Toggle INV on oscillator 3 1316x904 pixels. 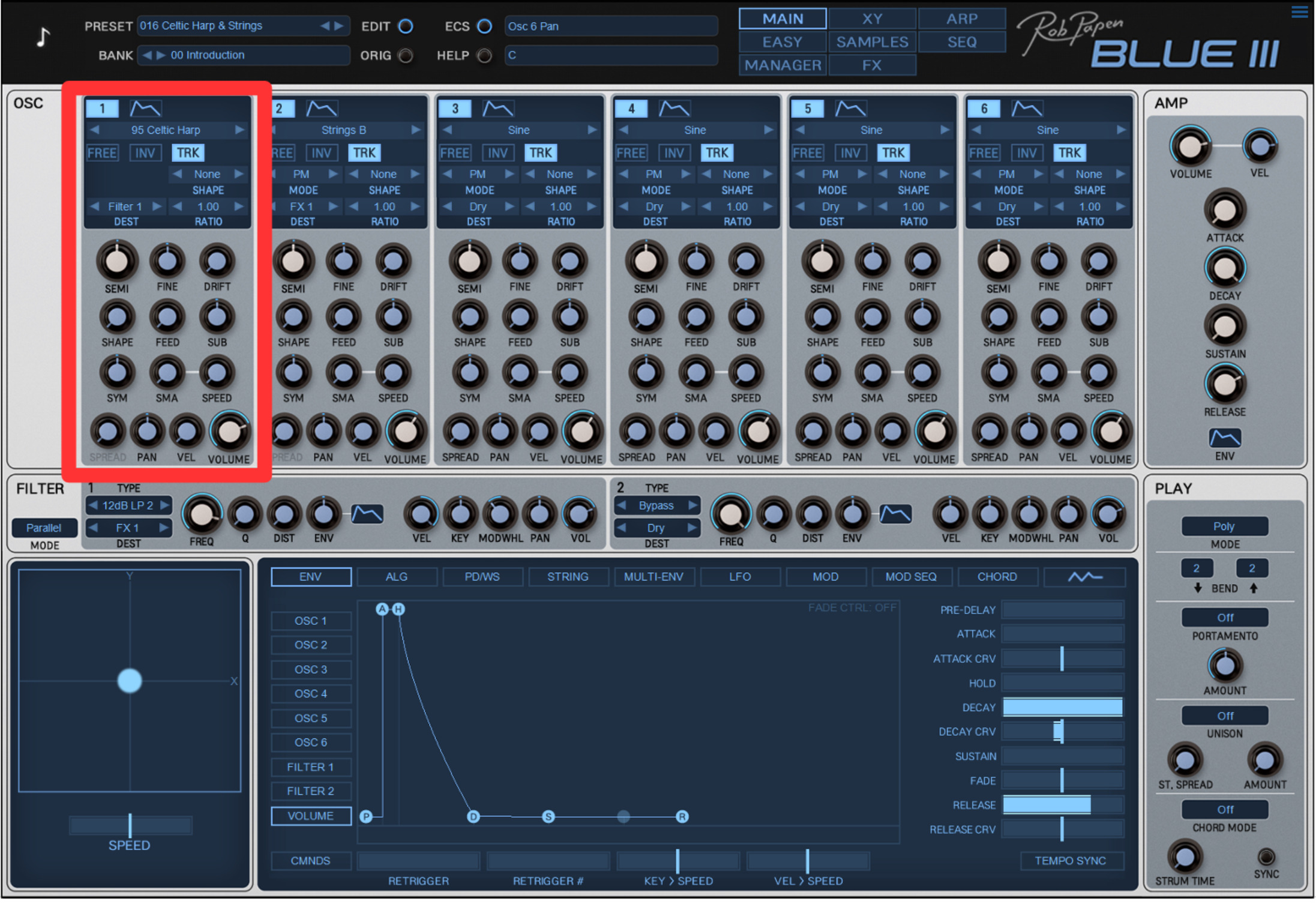pyautogui.click(x=497, y=153)
